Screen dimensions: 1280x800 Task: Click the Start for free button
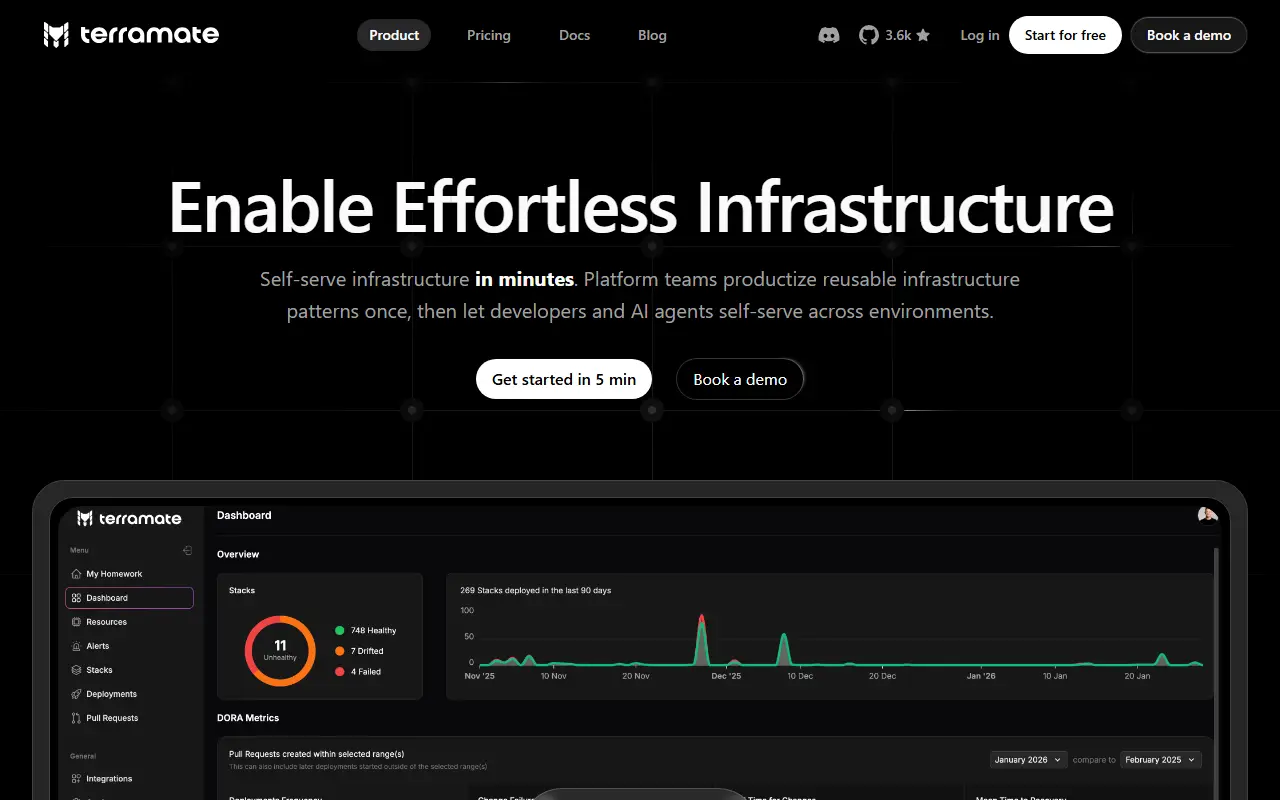click(x=1065, y=35)
